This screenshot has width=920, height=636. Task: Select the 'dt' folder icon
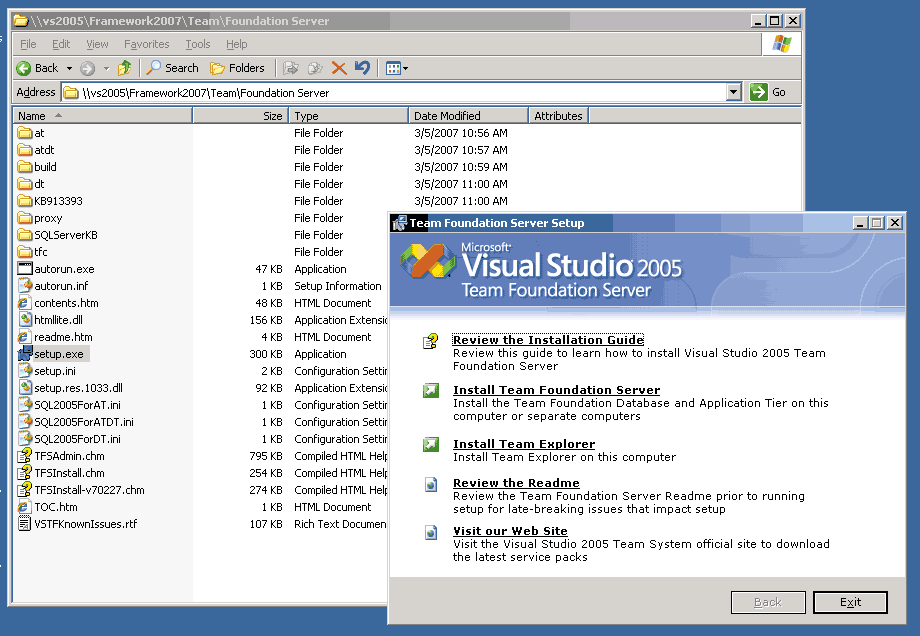pyautogui.click(x=25, y=184)
